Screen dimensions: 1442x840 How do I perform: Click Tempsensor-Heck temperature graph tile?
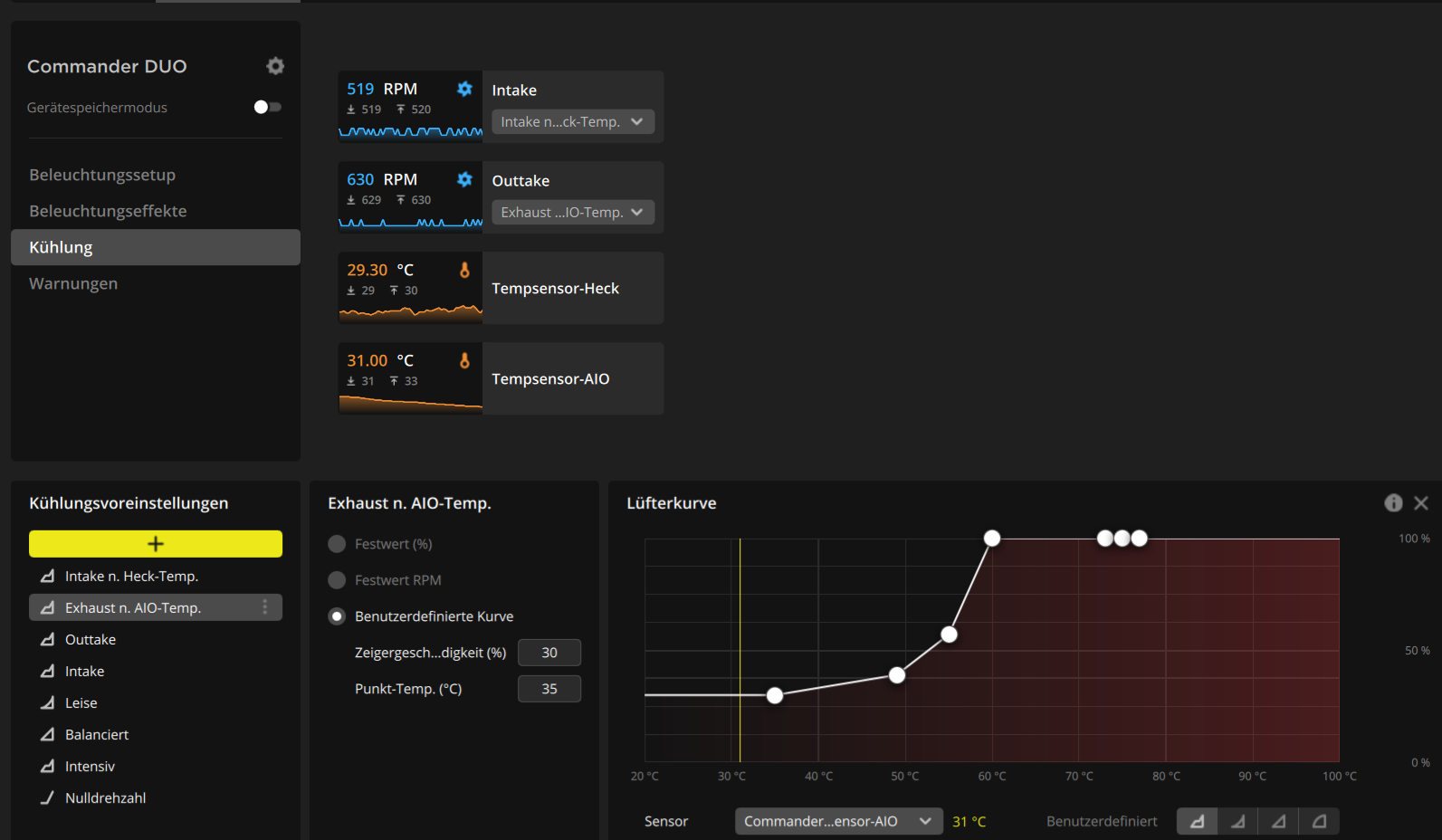(410, 288)
